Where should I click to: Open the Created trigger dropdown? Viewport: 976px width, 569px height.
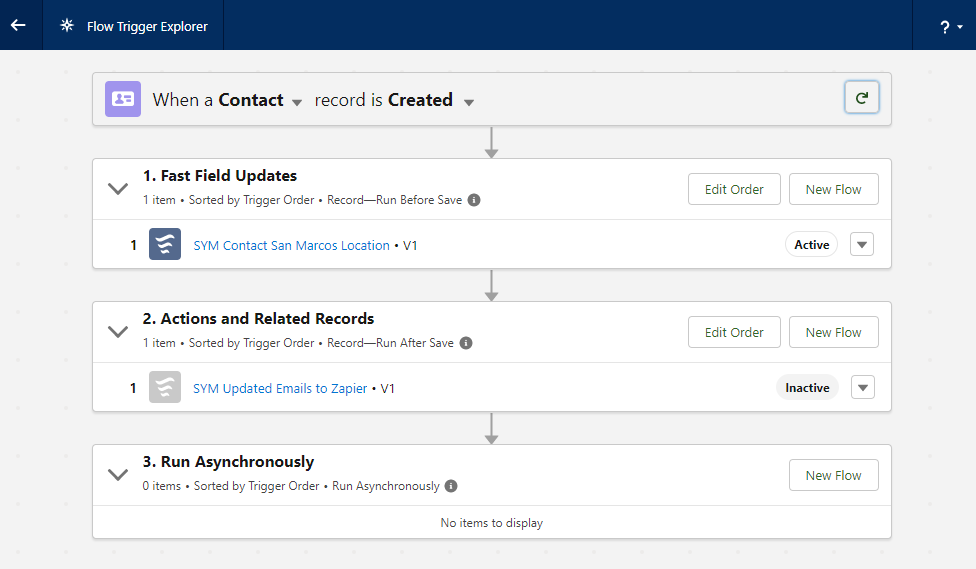pos(468,101)
